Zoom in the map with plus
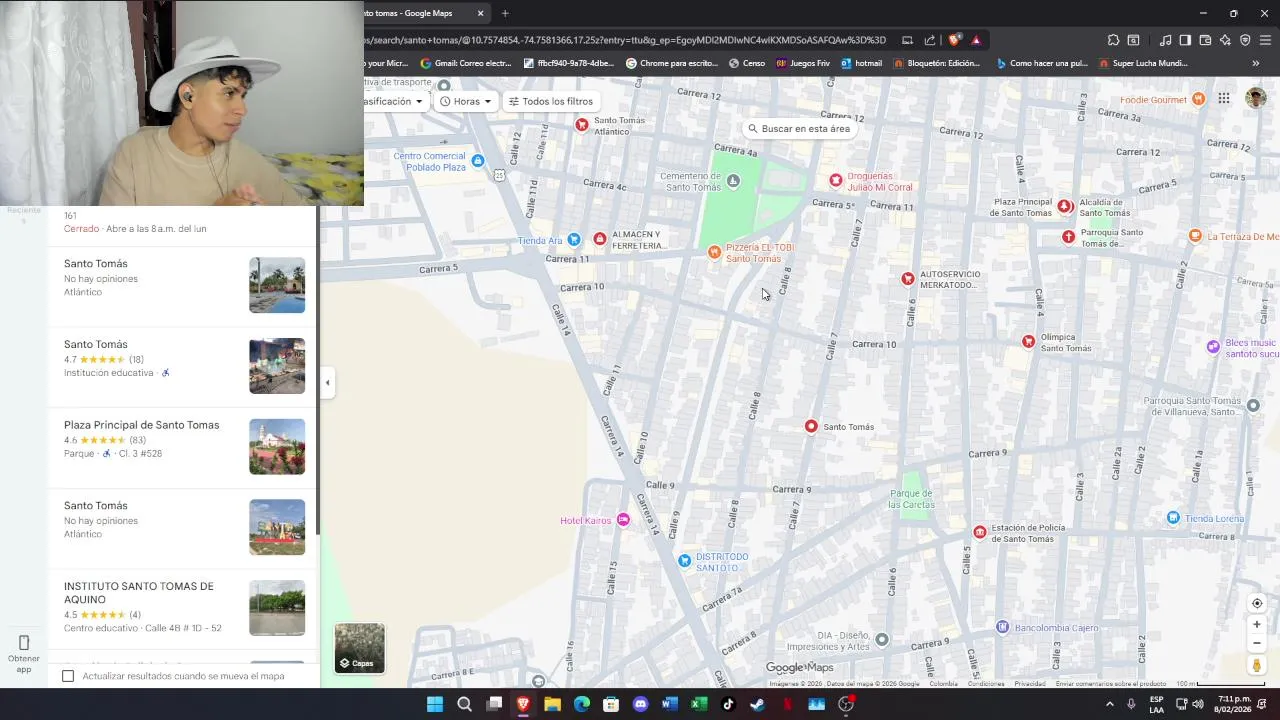This screenshot has height=720, width=1280. 1257,625
